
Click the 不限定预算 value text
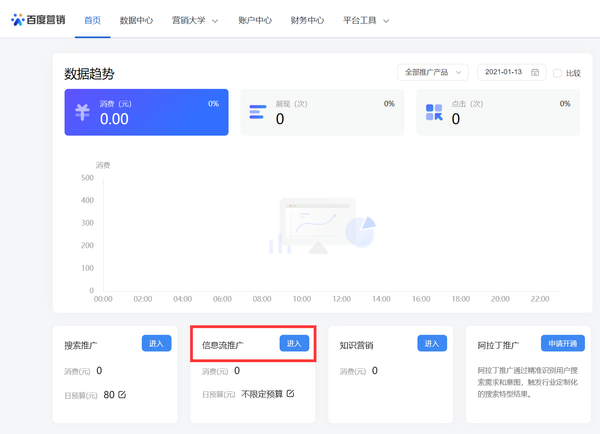click(x=262, y=394)
